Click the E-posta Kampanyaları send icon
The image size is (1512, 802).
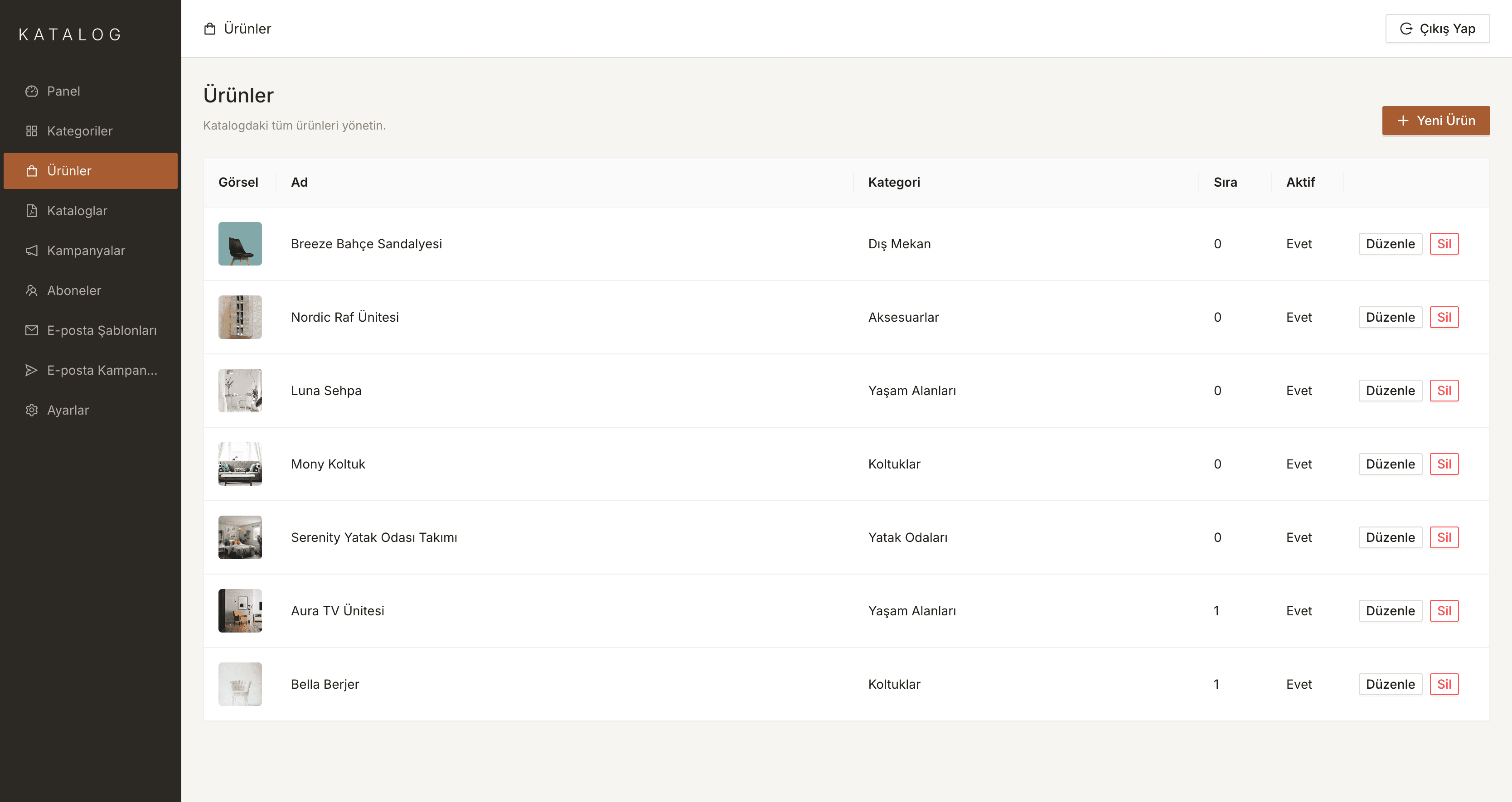tap(32, 370)
